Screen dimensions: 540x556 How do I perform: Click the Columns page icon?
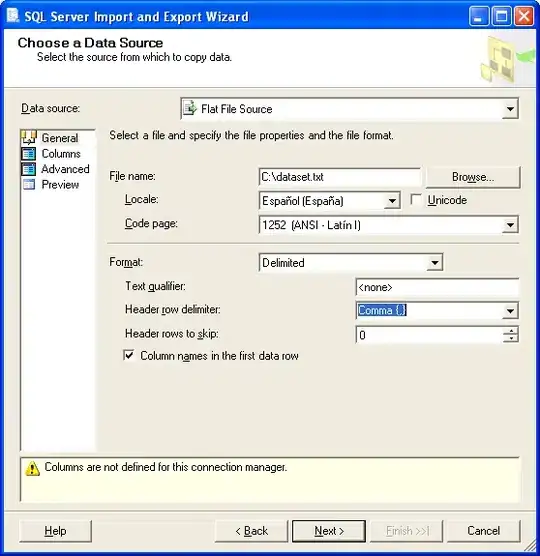[28, 154]
